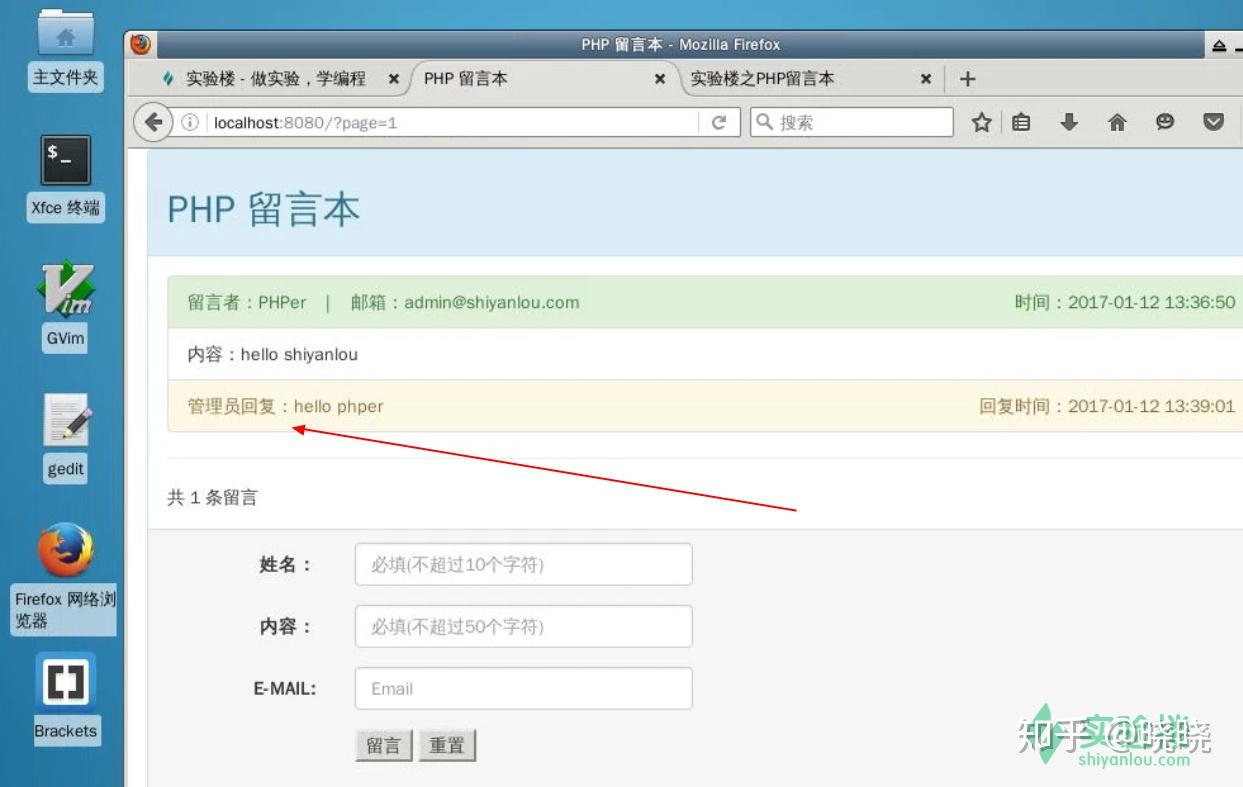Bookmark this page with the star icon

981,121
